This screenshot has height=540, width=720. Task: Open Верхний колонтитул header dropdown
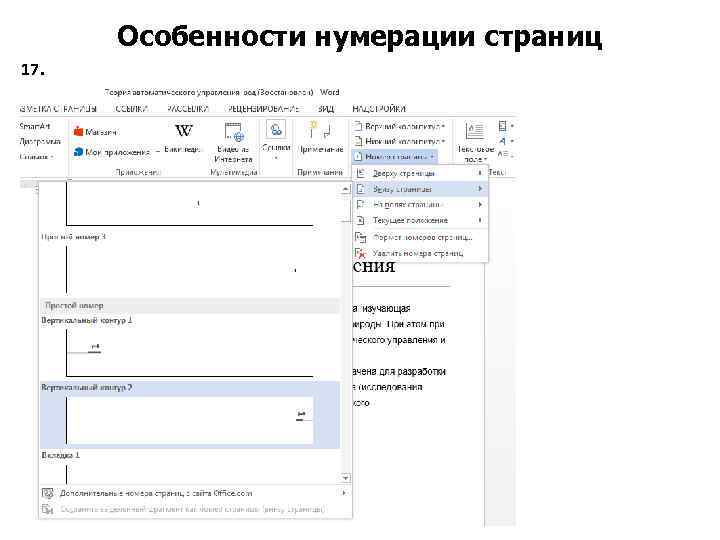[x=399, y=126]
